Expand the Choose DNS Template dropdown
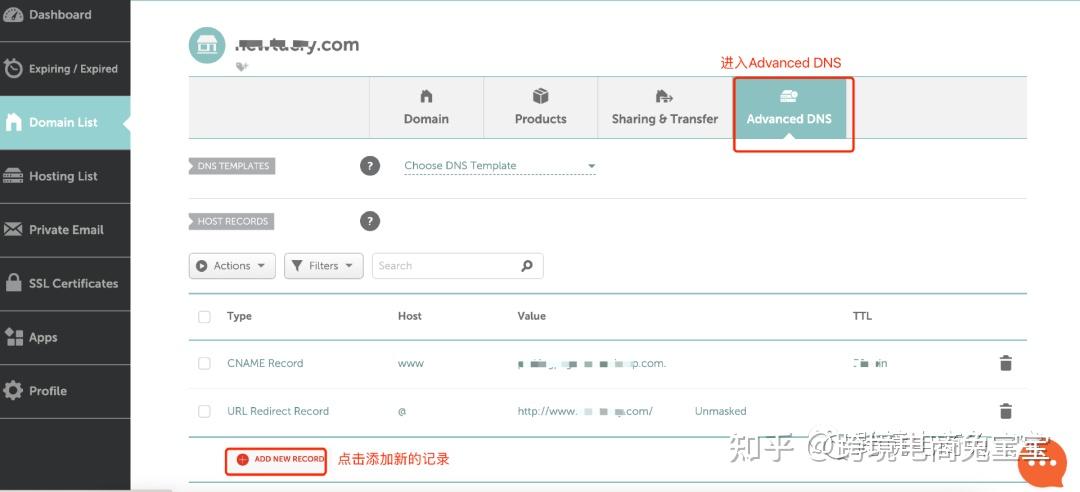The width and height of the screenshot is (1080, 492). 499,166
